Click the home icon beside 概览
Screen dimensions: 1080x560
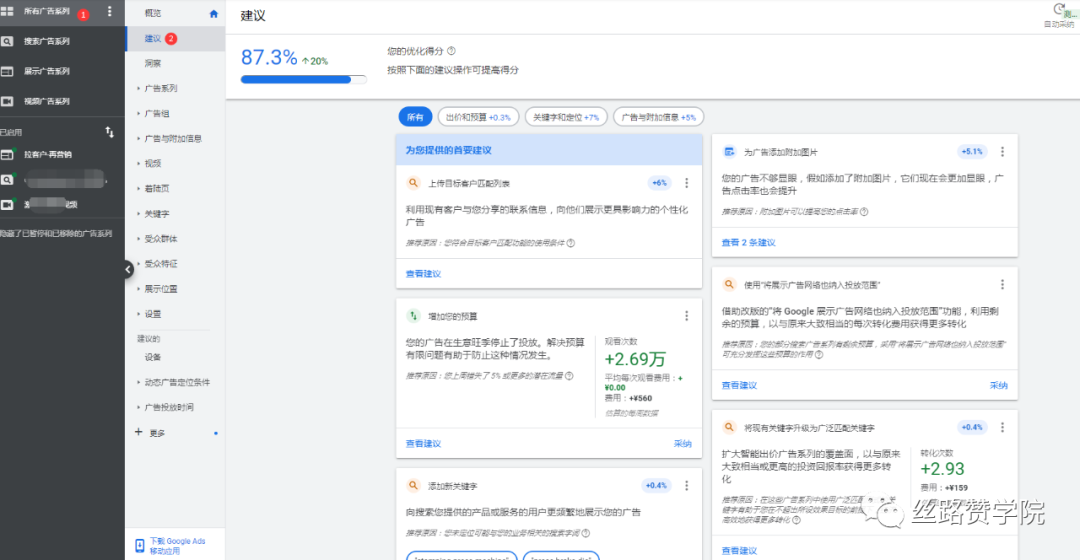point(214,14)
